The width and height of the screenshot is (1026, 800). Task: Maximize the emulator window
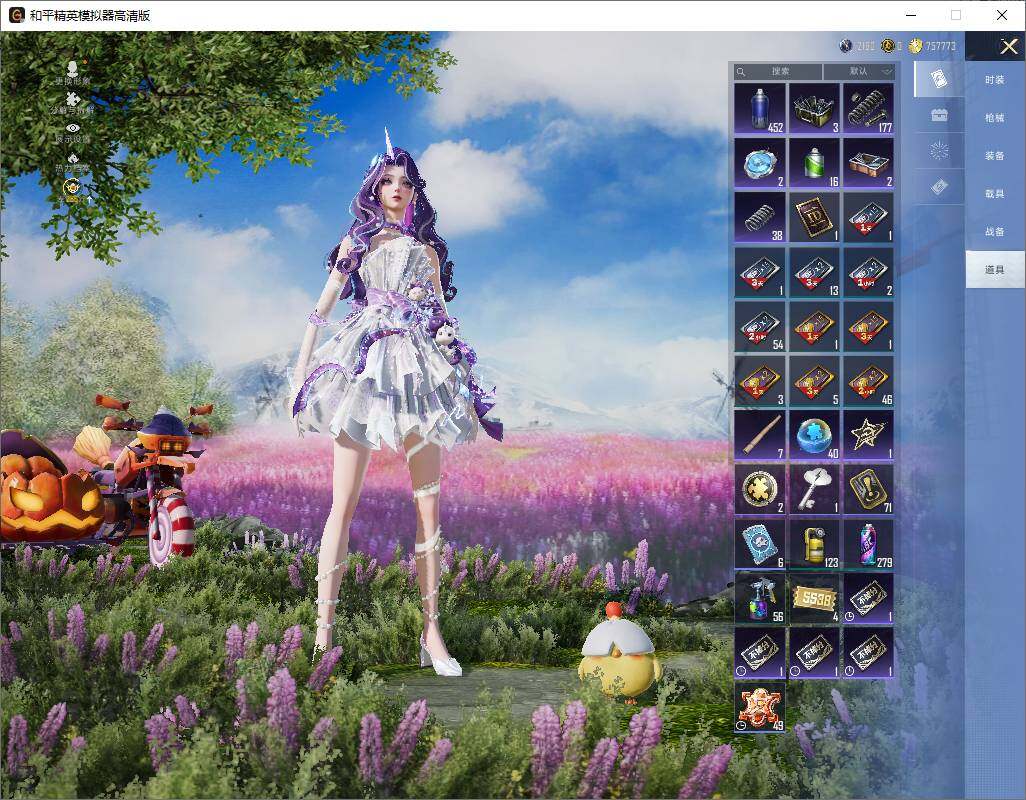coord(956,15)
